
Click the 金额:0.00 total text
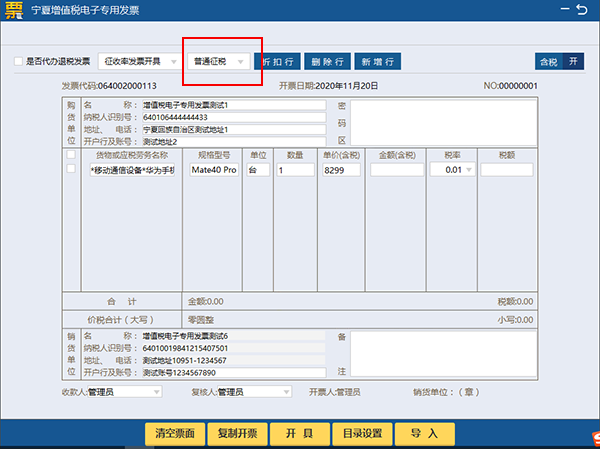[x=205, y=302]
